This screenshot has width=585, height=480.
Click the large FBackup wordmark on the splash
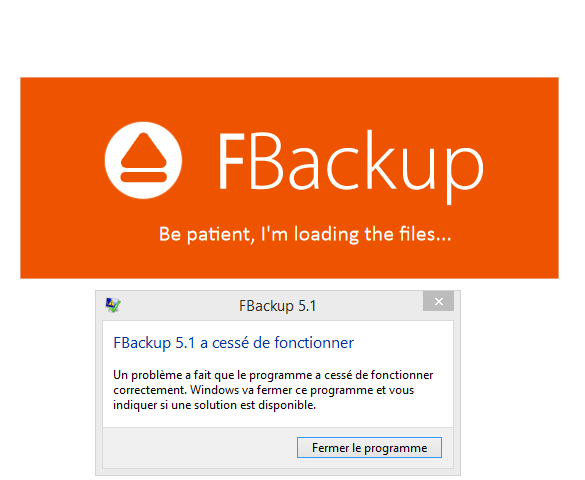point(351,167)
